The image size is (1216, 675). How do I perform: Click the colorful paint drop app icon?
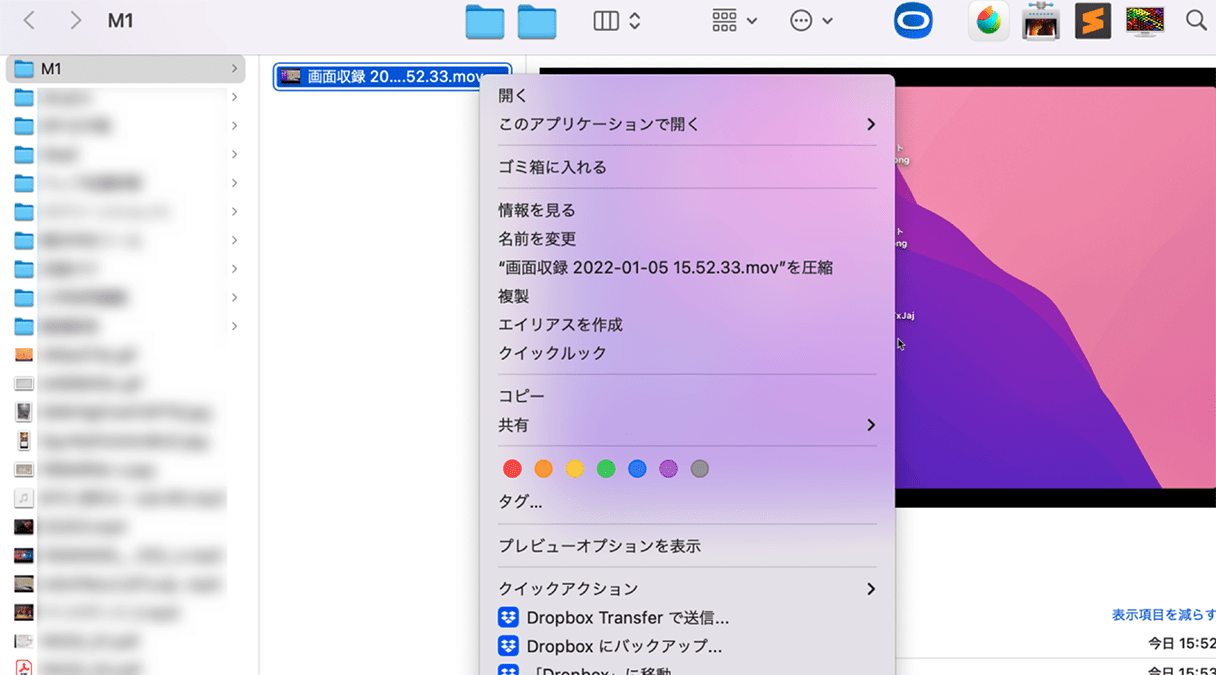(x=989, y=21)
